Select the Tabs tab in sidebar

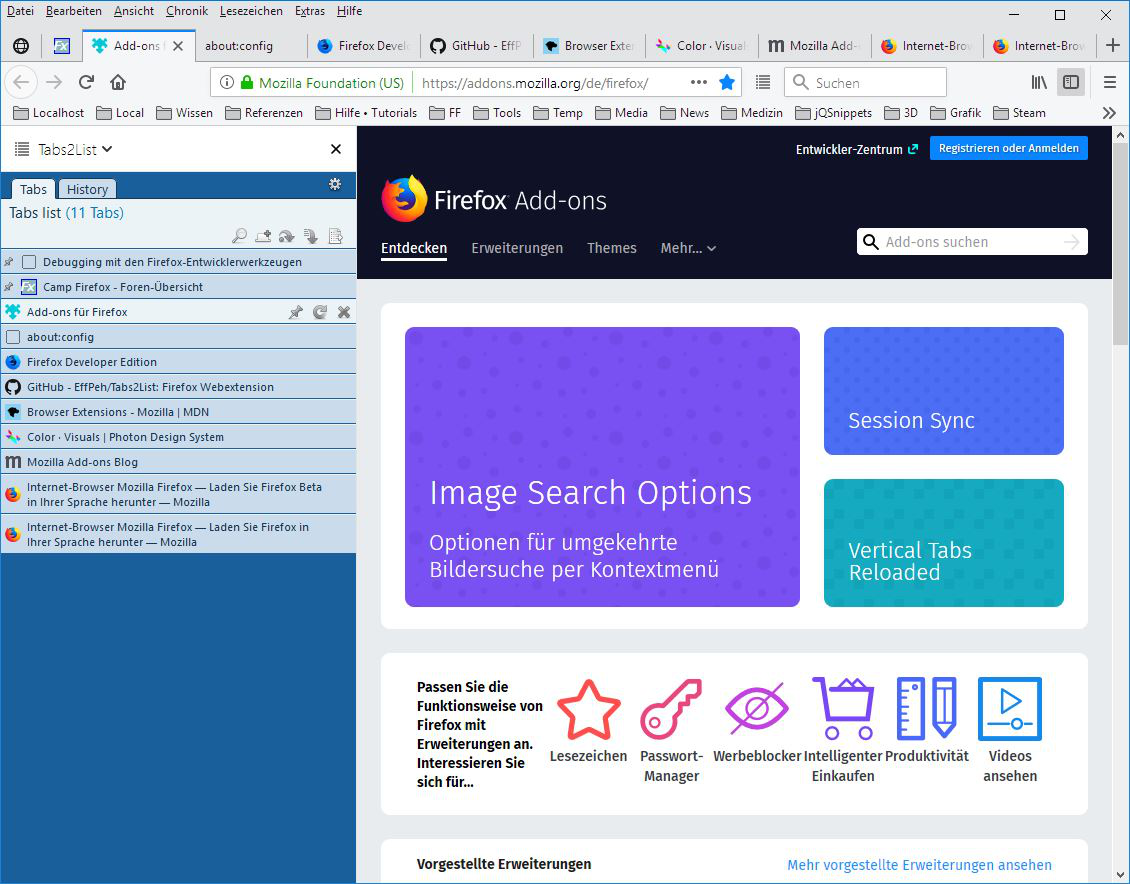tap(33, 189)
